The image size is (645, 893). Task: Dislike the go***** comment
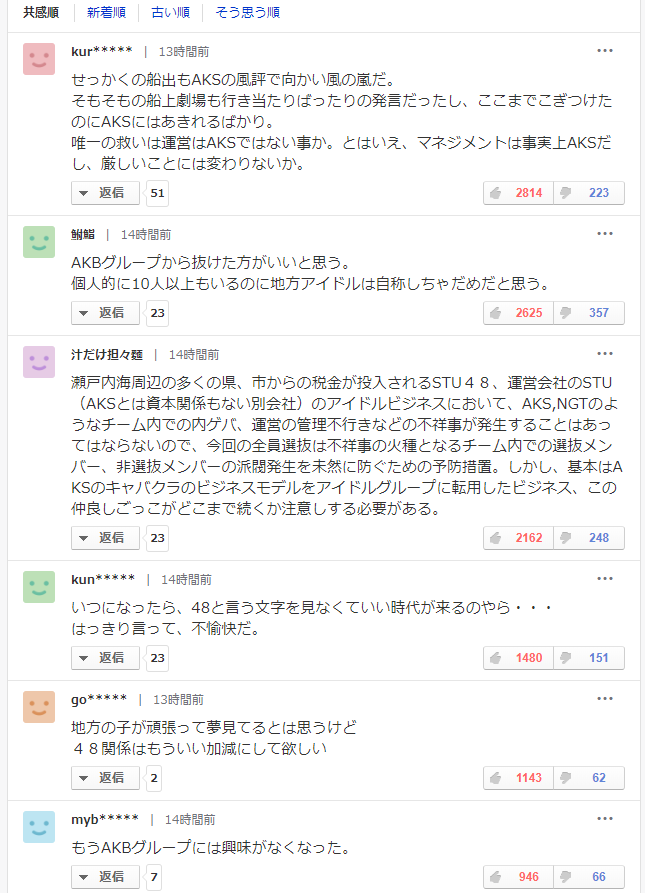pyautogui.click(x=589, y=777)
